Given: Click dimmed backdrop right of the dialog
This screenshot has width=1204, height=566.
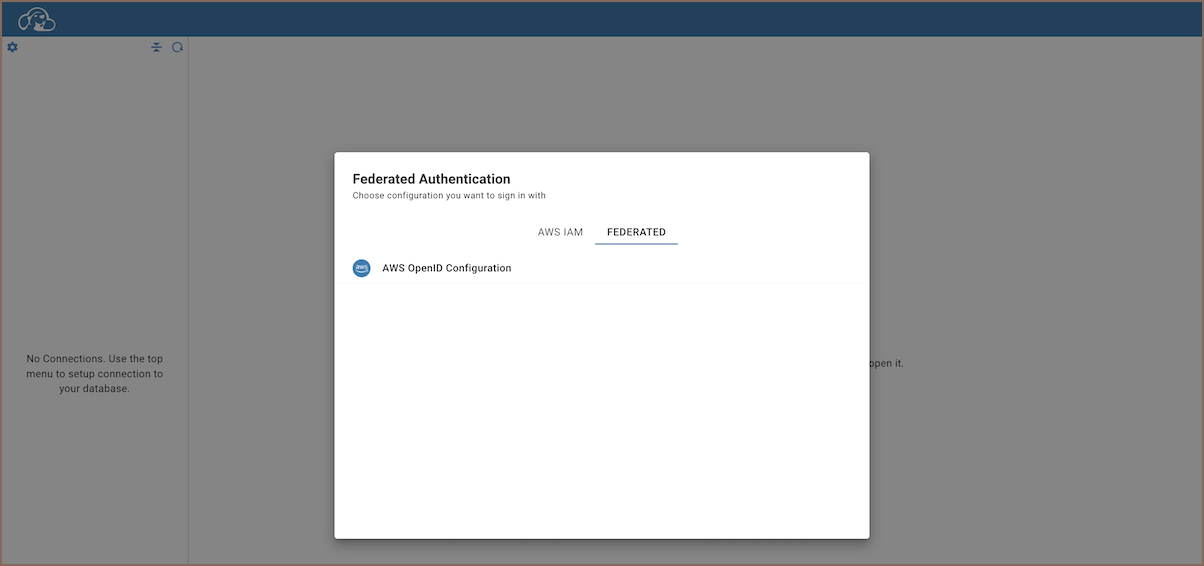Looking at the screenshot, I should coord(1030,250).
